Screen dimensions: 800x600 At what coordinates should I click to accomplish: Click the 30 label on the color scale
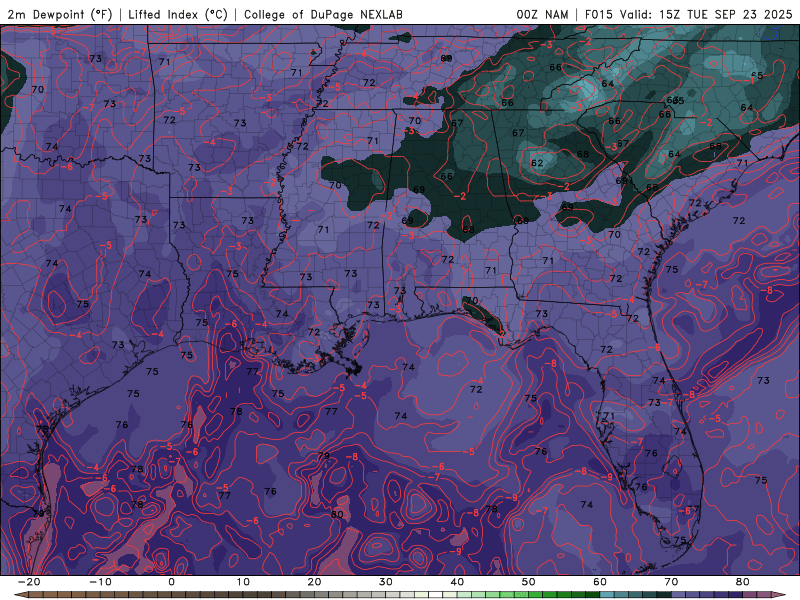[x=386, y=582]
